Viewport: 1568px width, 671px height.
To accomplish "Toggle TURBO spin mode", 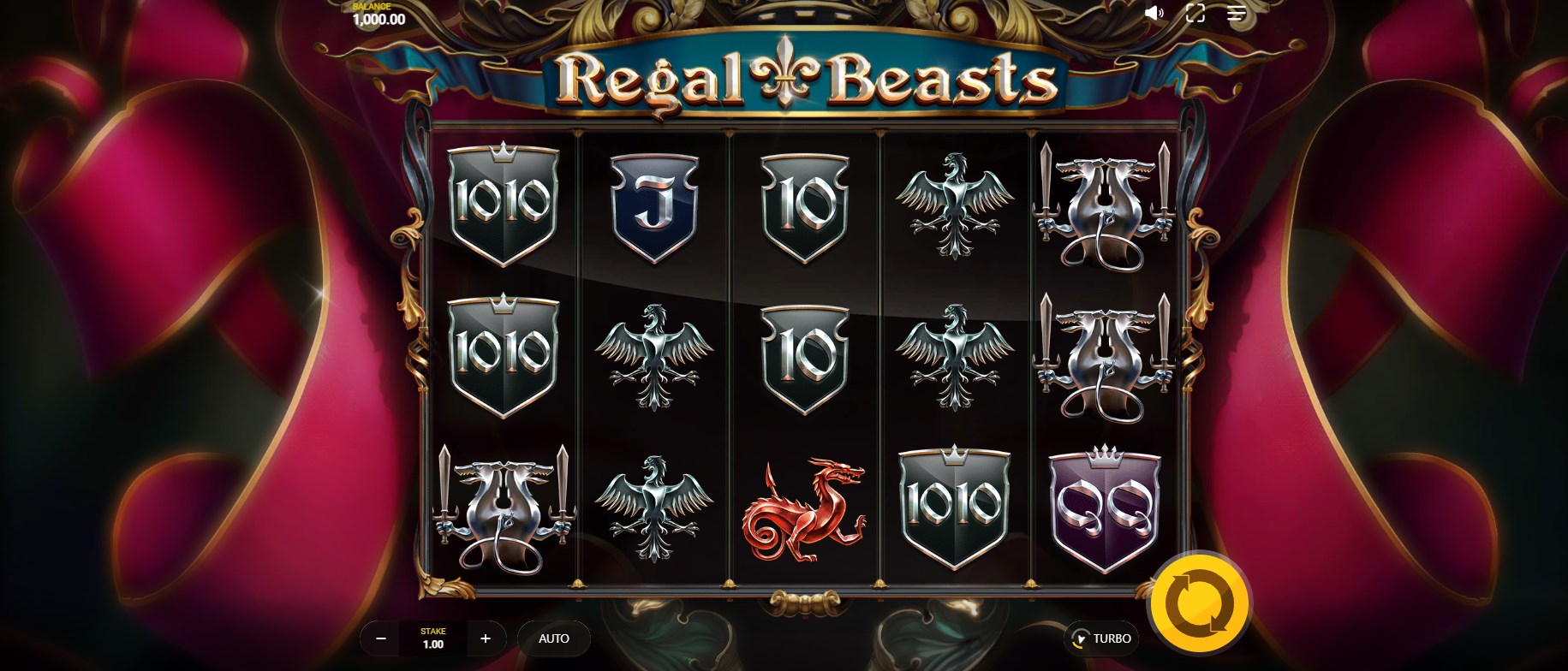I will click(1101, 638).
